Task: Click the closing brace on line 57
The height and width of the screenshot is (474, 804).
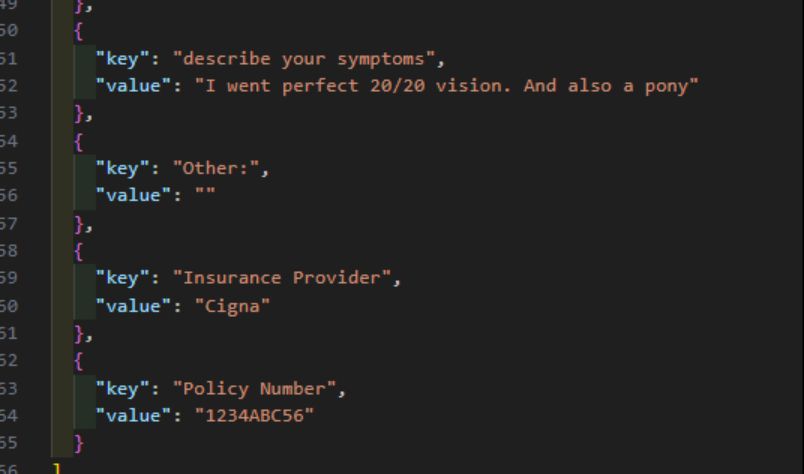Action: coord(79,224)
